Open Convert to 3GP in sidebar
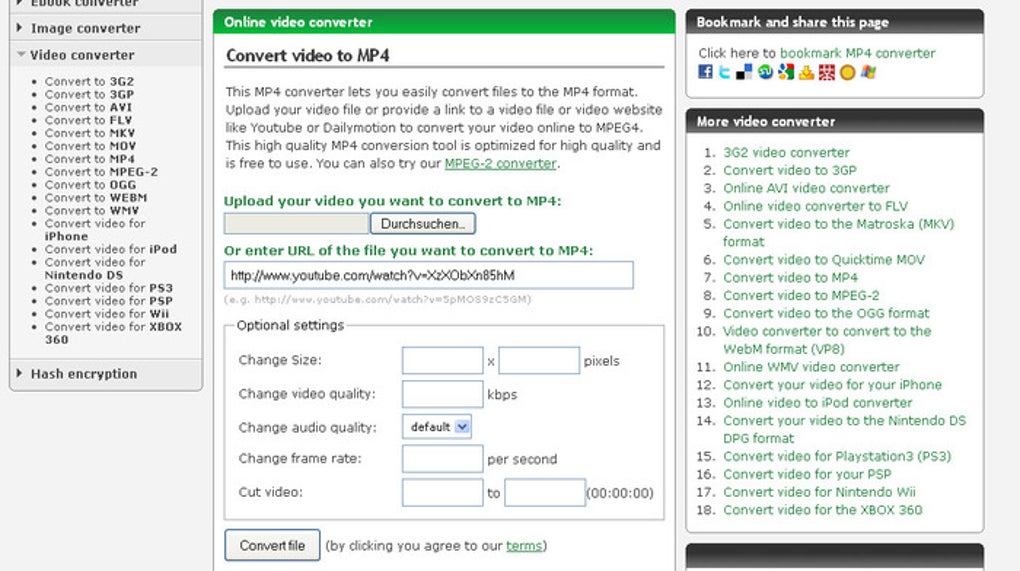This screenshot has height=571, width=1020. pos(89,94)
